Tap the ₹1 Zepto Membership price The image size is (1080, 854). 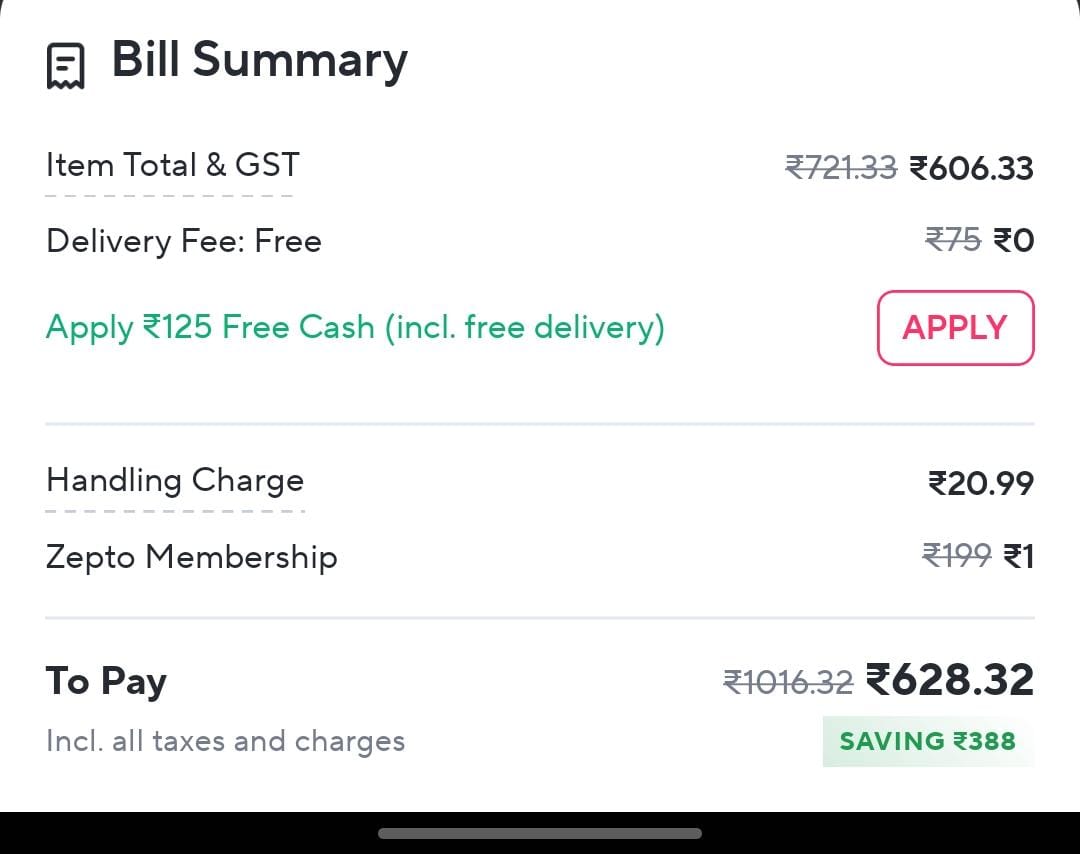[1019, 556]
